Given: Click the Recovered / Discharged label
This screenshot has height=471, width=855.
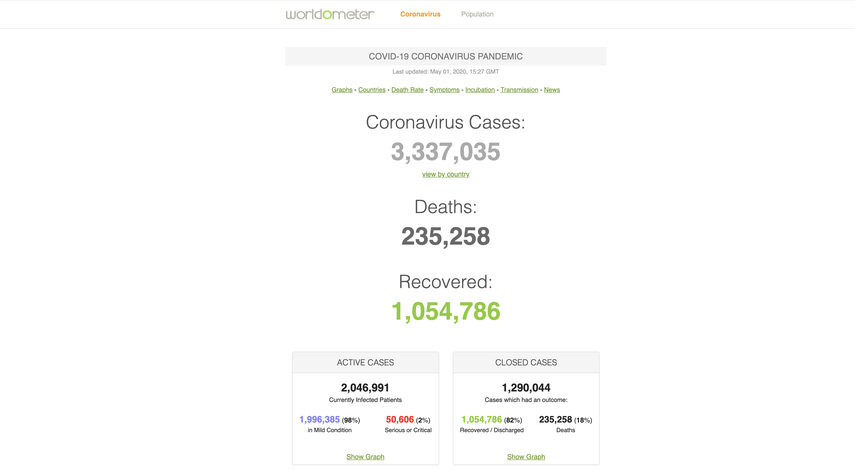Looking at the screenshot, I should (x=492, y=430).
